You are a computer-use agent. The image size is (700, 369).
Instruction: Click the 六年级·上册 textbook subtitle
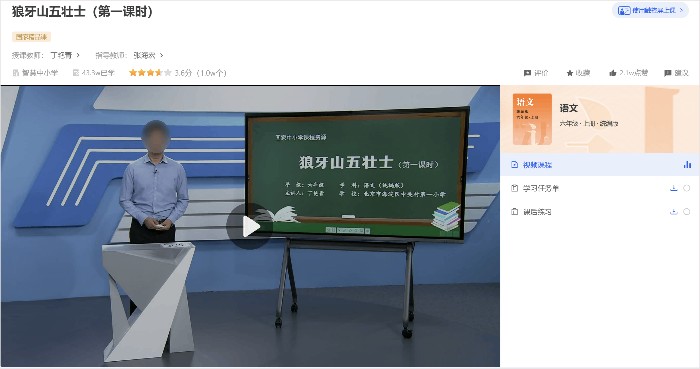pos(589,124)
